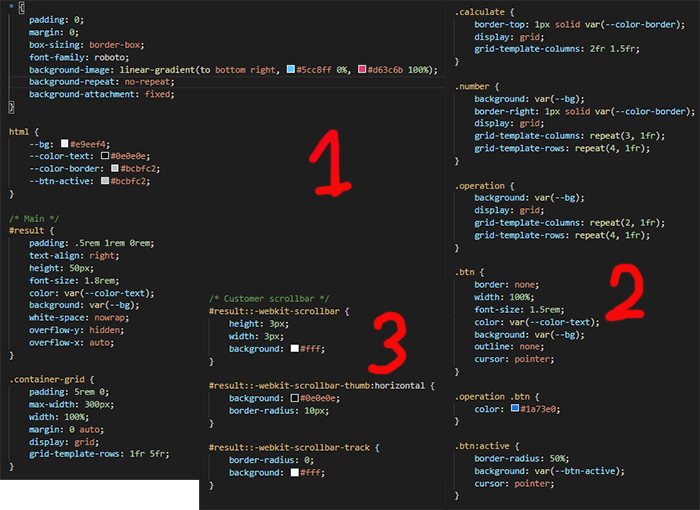Click the line "grid-template-columns: repeat(3, 1fr);"
The image size is (700, 510).
click(x=570, y=135)
